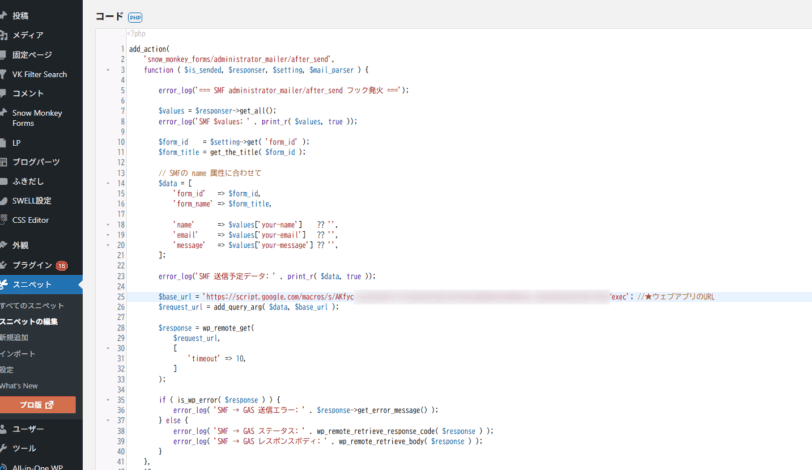The image size is (812, 470).
Task: Click the GAS レスポンスボディ log line
Action: tap(328, 442)
